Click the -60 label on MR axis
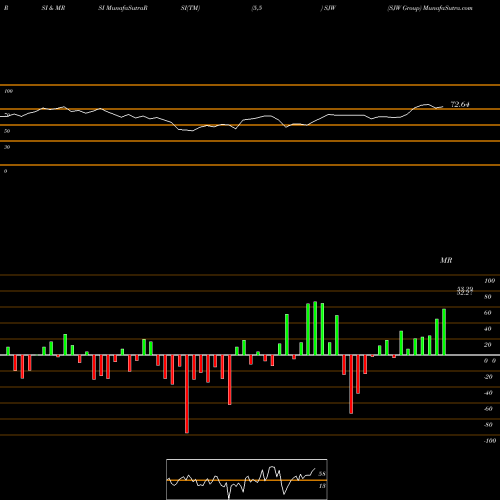The width and height of the screenshot is (500, 500). (x=488, y=409)
